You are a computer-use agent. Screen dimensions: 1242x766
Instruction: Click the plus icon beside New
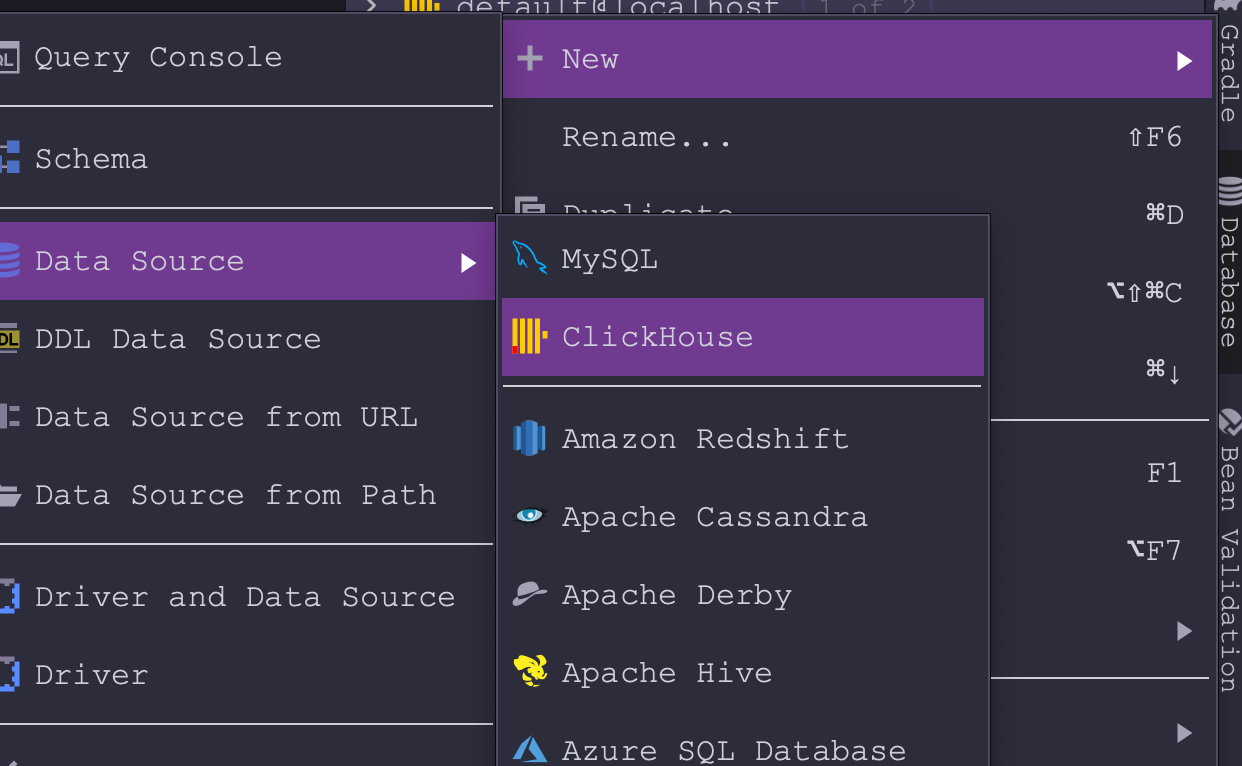[529, 59]
